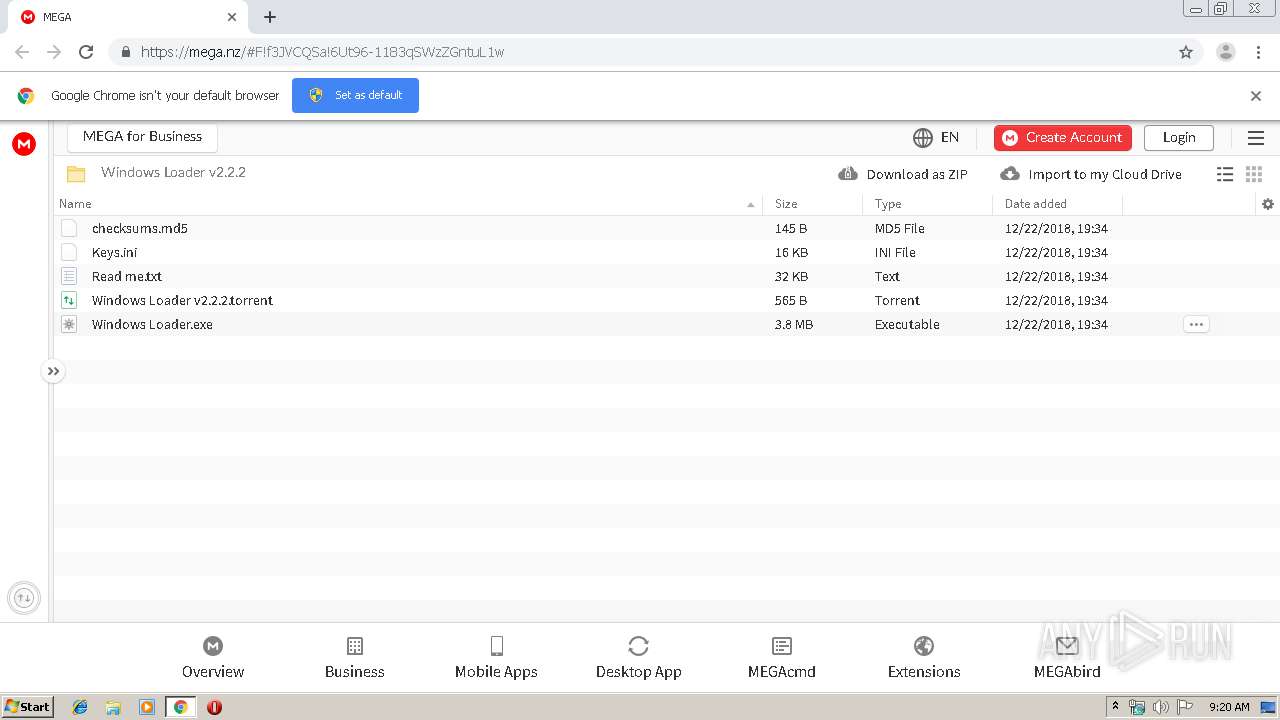Open the Extensions section

[924, 658]
